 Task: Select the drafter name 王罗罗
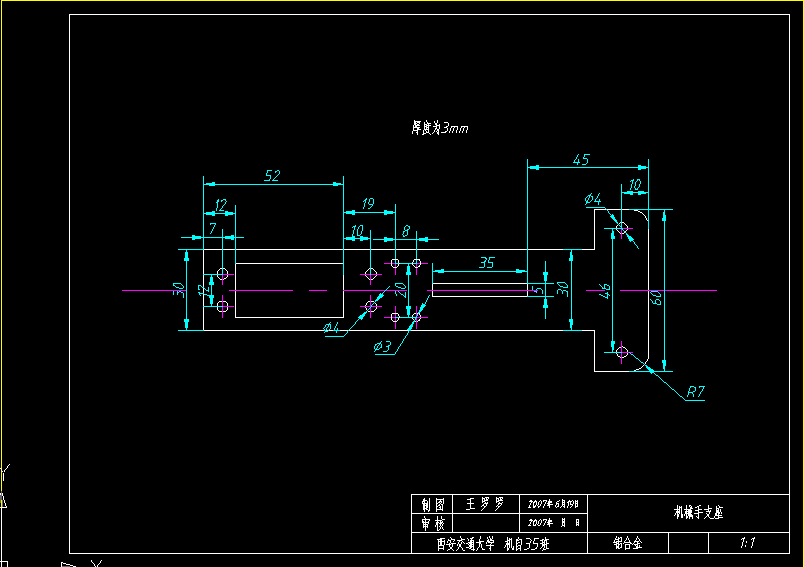(485, 504)
